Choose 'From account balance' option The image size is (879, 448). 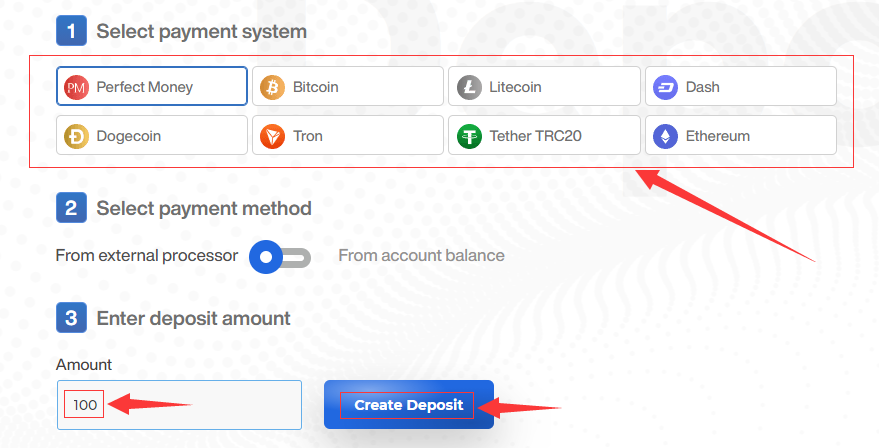[x=421, y=256]
